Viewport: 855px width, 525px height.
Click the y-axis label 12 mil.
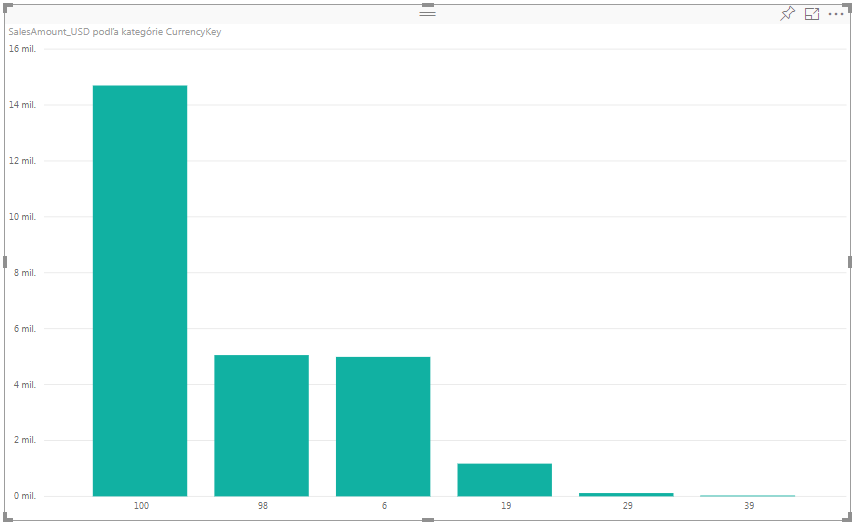pyautogui.click(x=22, y=161)
